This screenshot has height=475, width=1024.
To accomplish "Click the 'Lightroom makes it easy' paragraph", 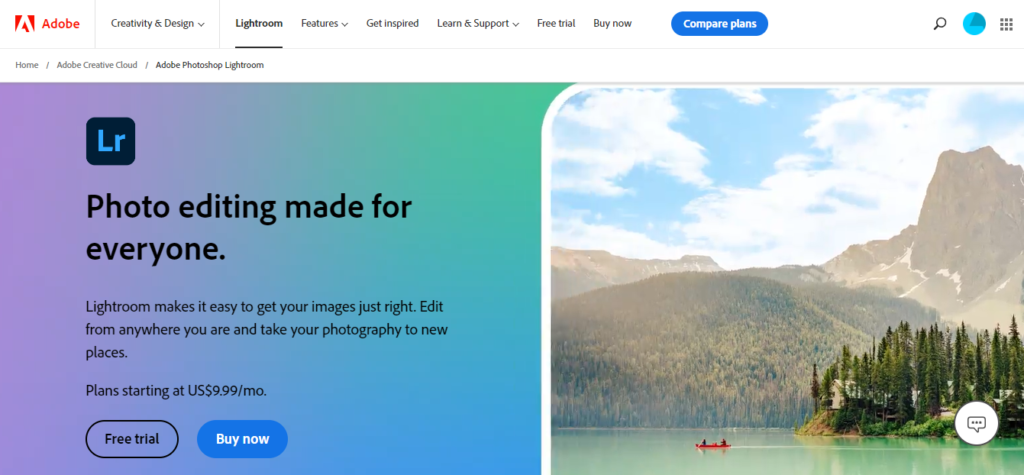I will [266, 329].
